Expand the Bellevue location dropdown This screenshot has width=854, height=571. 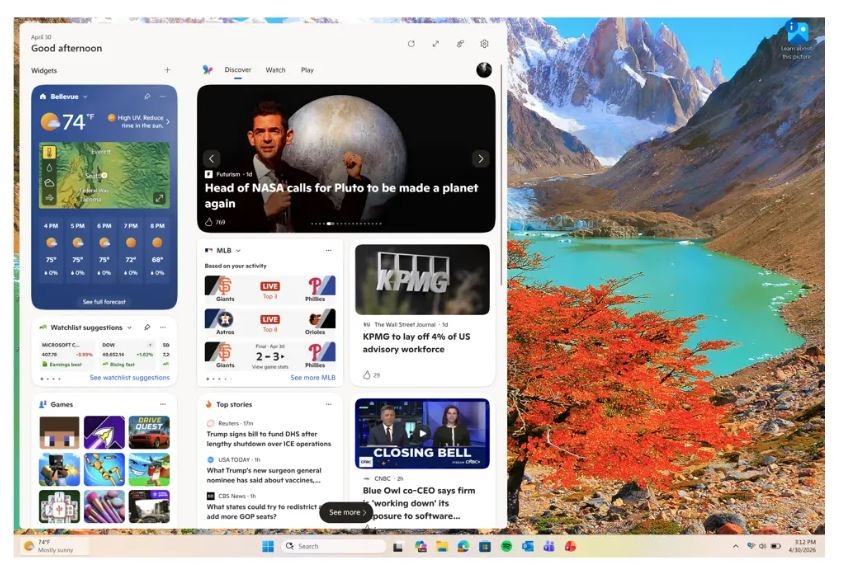coord(86,97)
